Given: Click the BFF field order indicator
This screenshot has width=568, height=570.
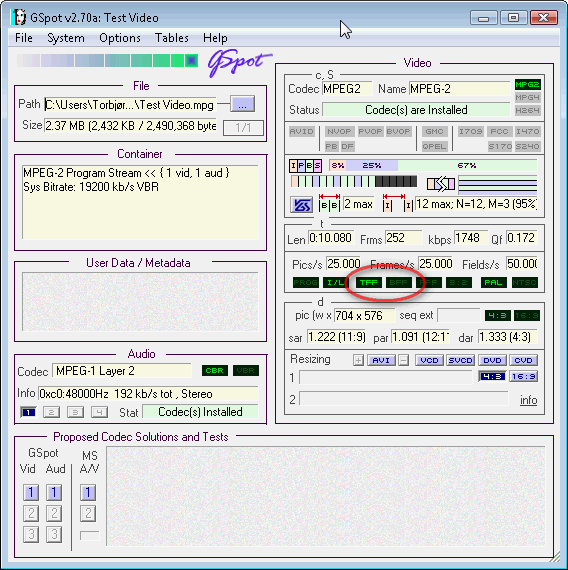Looking at the screenshot, I should point(399,282).
